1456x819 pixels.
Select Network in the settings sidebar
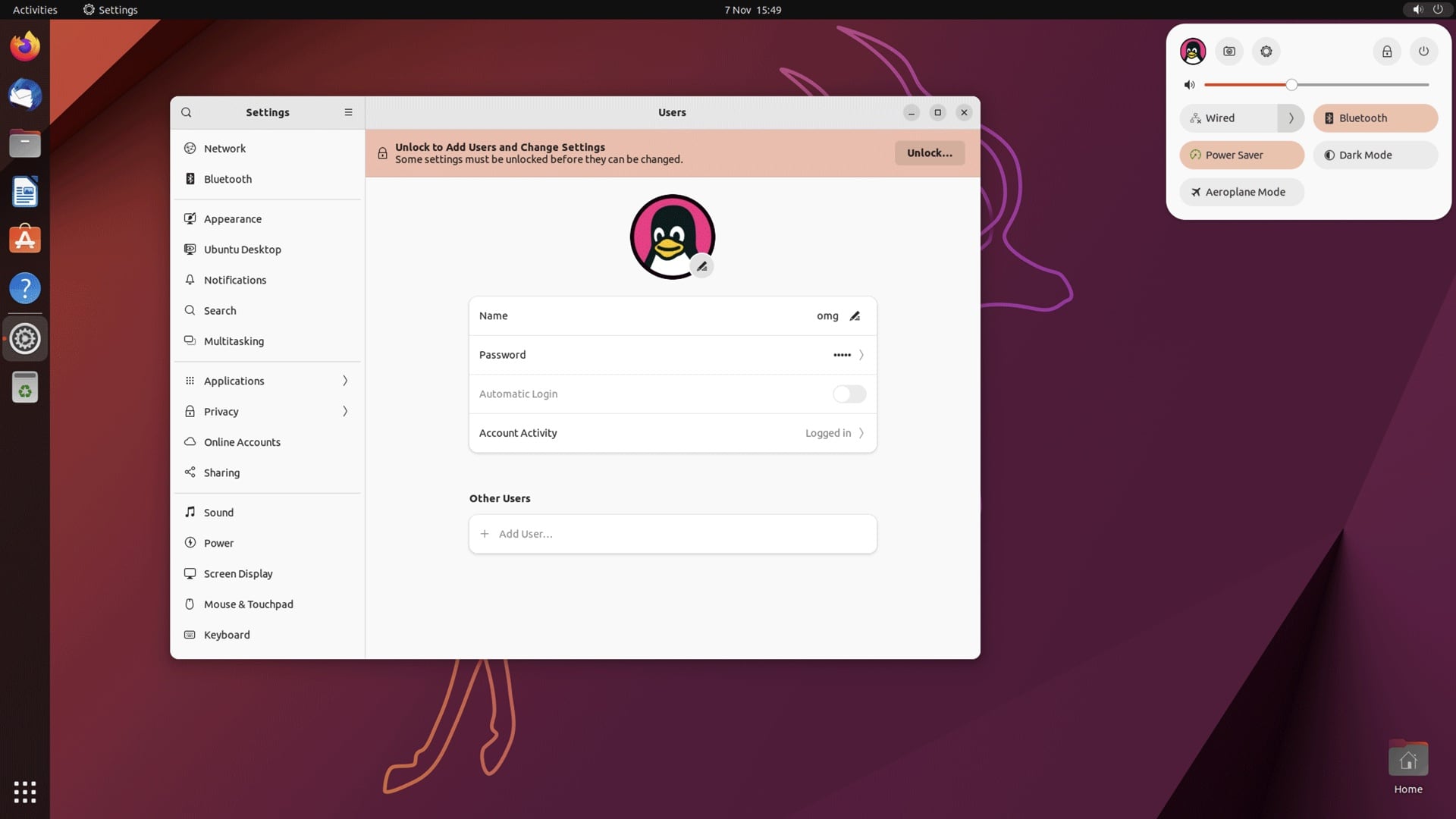tap(268, 149)
